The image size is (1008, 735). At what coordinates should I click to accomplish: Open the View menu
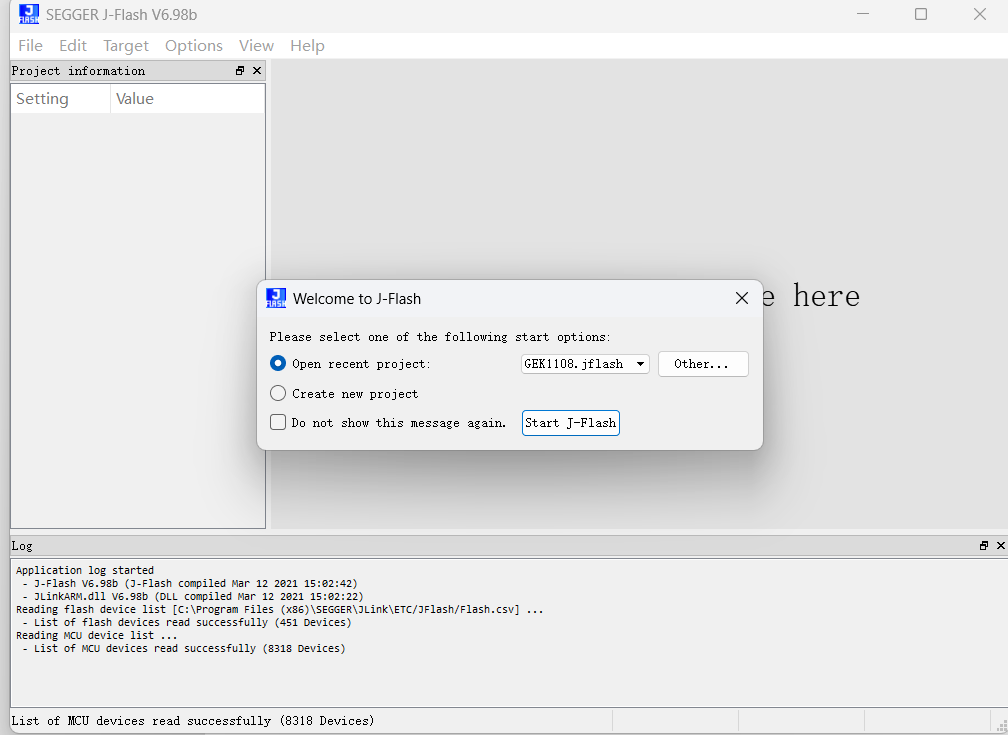click(256, 46)
